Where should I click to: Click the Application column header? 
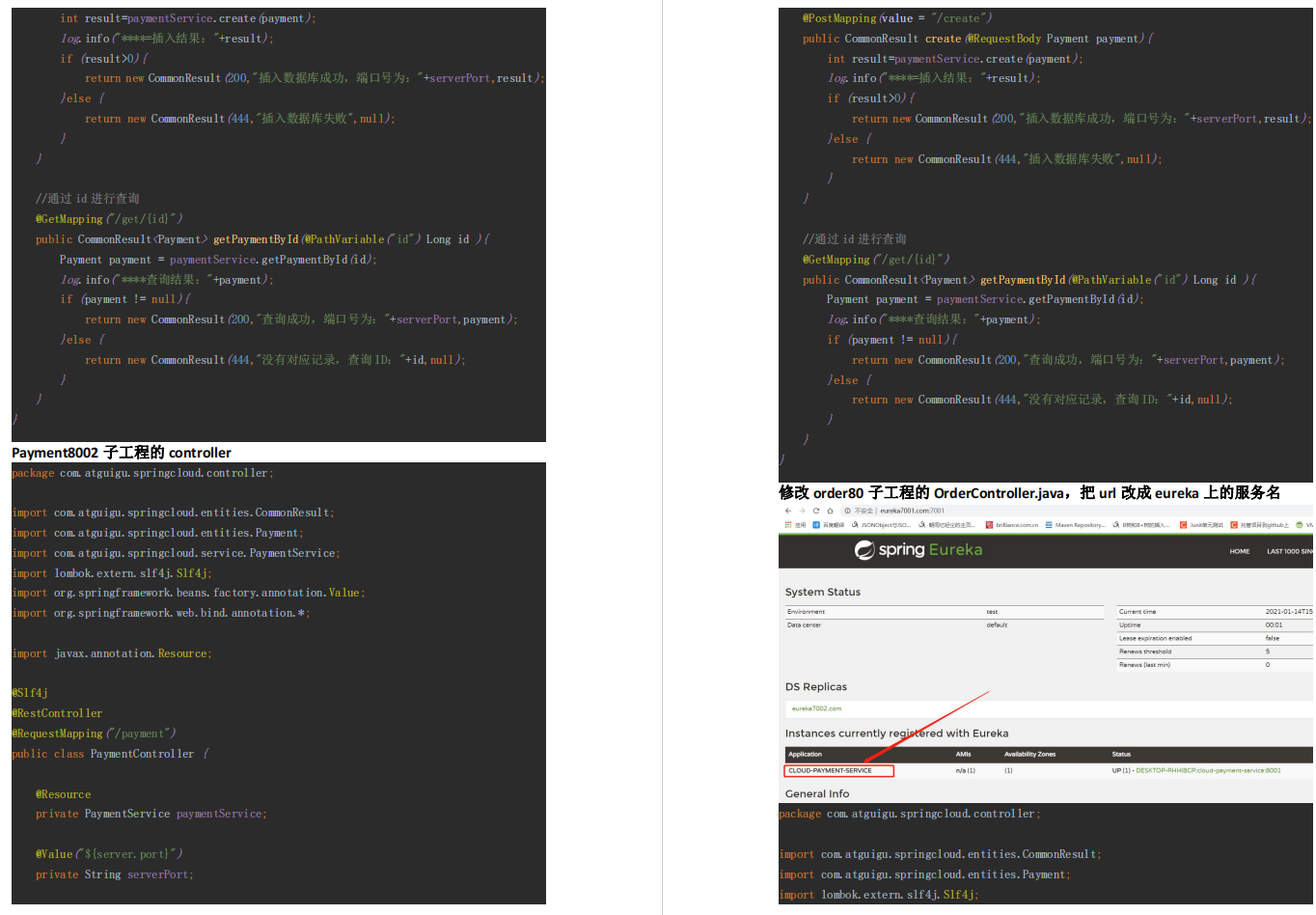805,754
